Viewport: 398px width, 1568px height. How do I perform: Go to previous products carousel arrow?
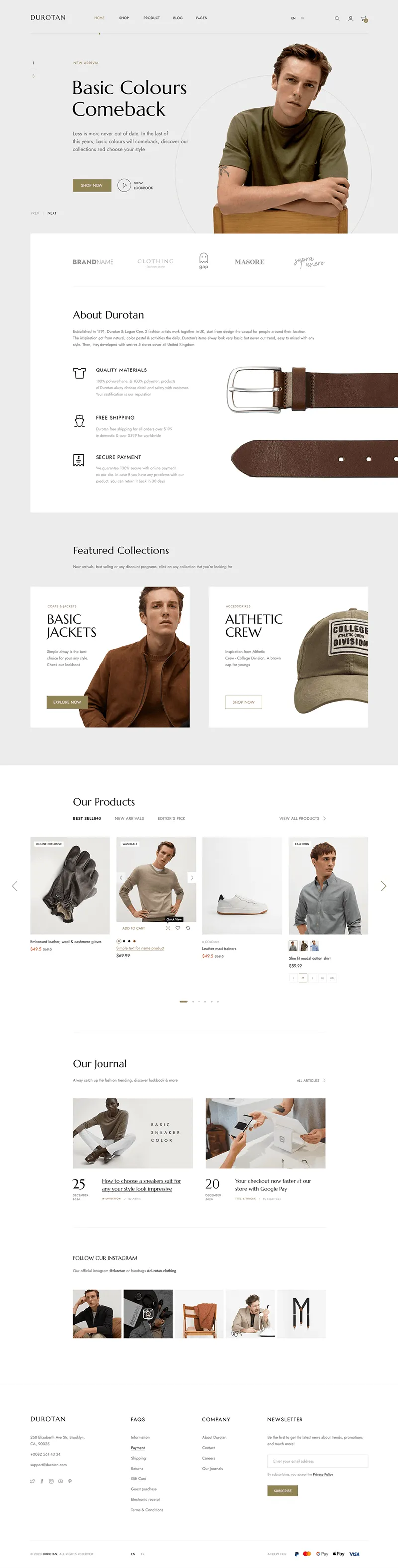coord(14,886)
